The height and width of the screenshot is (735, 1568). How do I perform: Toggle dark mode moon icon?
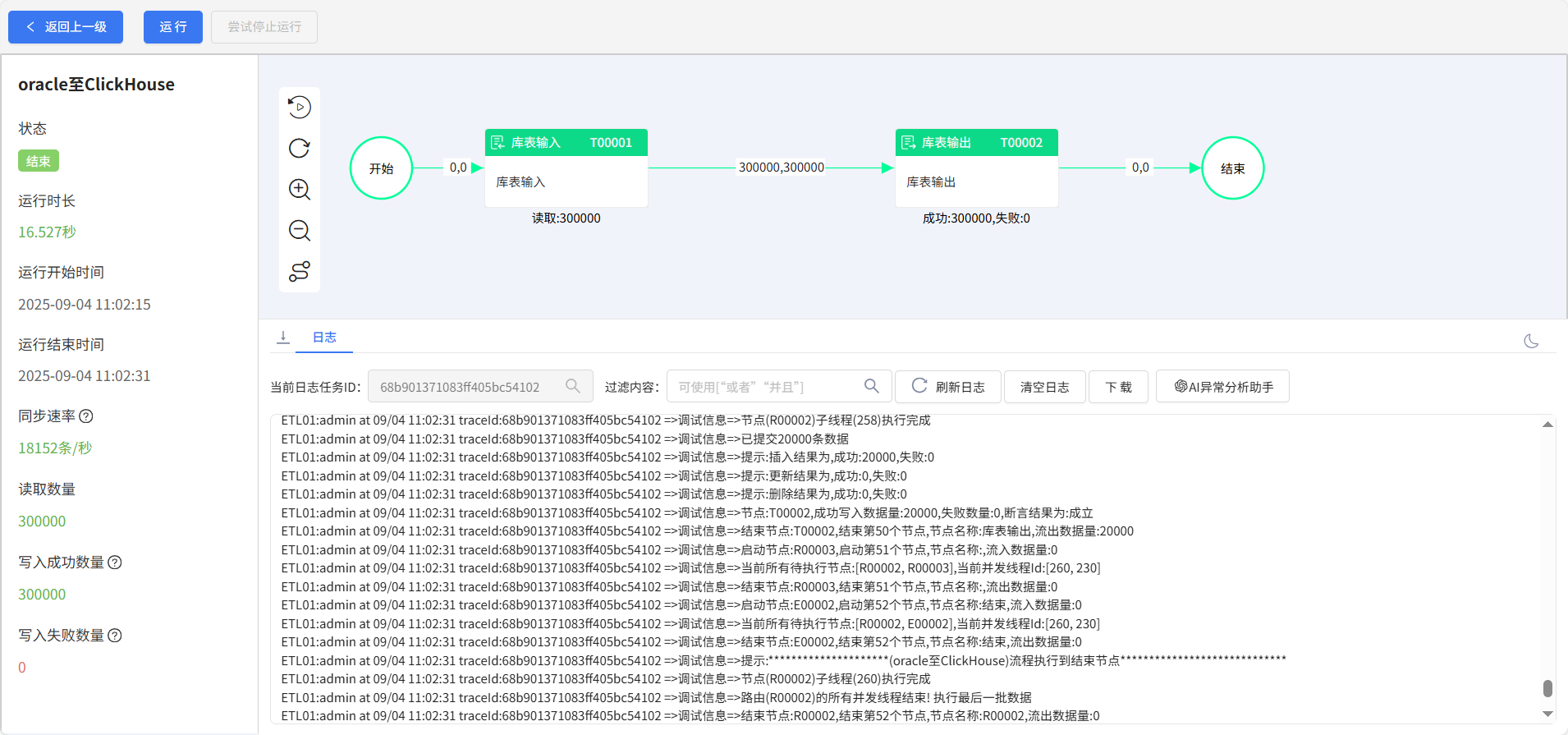(x=1531, y=341)
